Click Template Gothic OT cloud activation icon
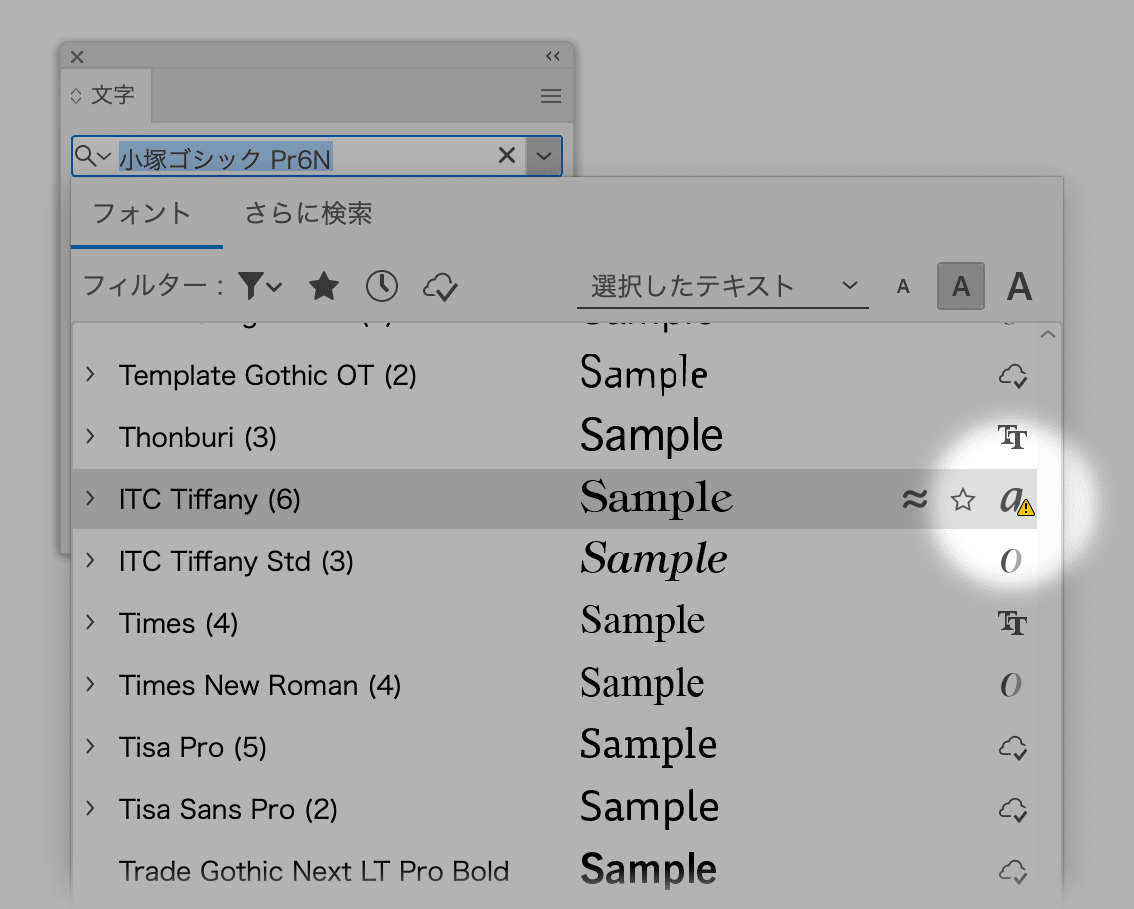Image resolution: width=1134 pixels, height=909 pixels. point(1013,376)
